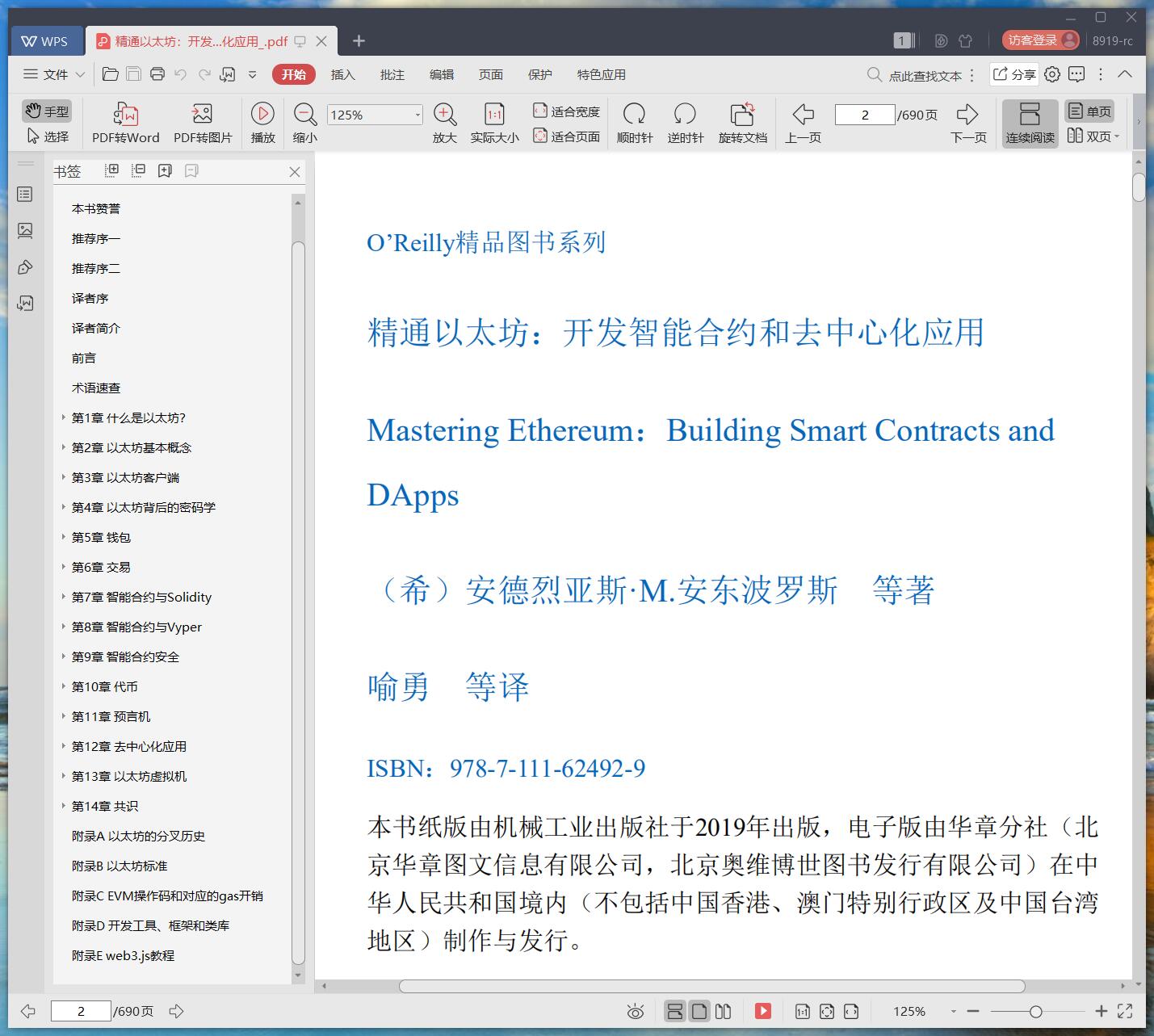Expand 第14章 共识 bookmark
This screenshot has height=1036, width=1154.
pyautogui.click(x=64, y=806)
